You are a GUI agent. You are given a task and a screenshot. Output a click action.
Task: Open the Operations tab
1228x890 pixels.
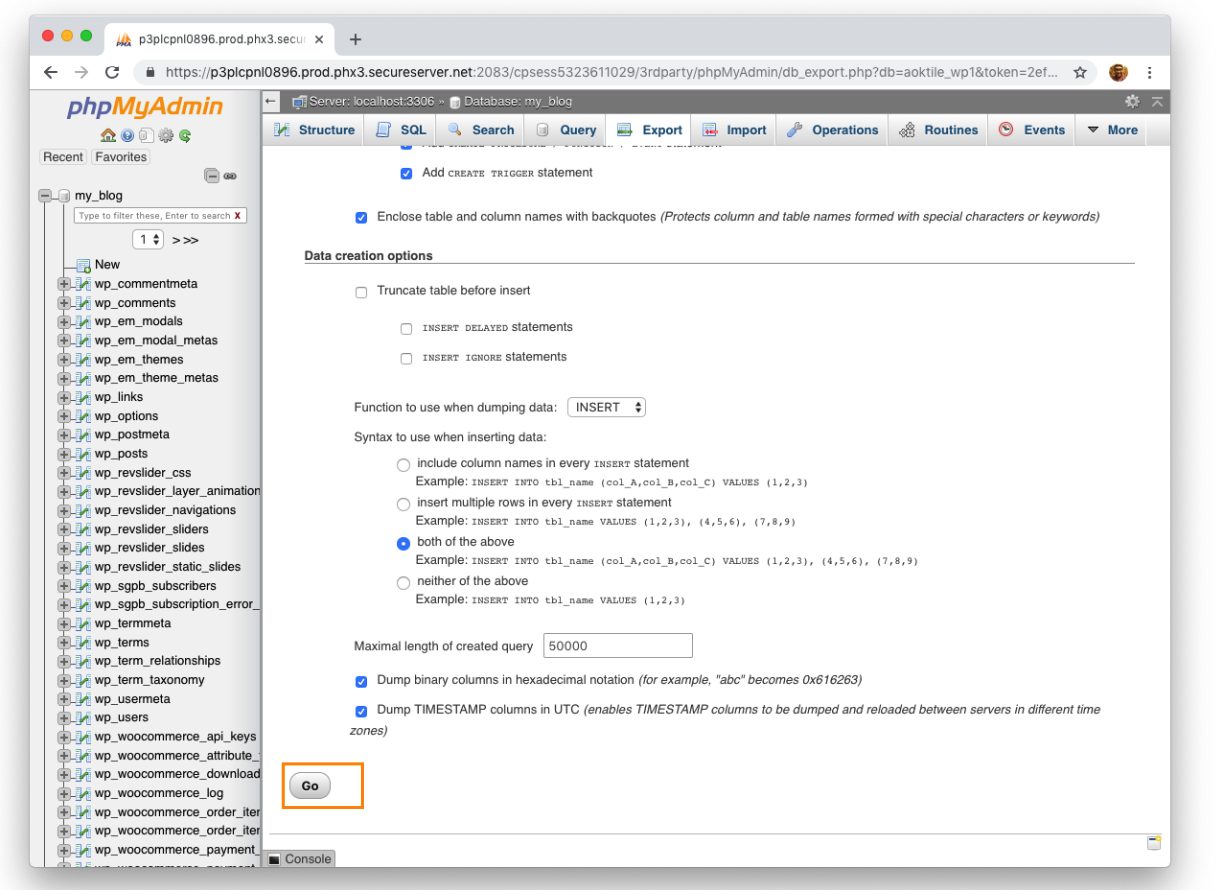tap(837, 129)
